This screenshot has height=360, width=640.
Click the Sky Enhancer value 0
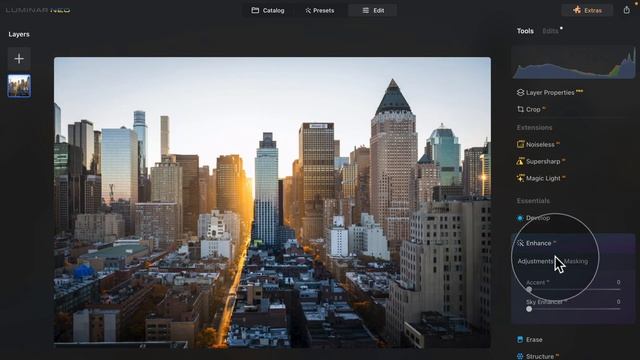click(x=618, y=302)
